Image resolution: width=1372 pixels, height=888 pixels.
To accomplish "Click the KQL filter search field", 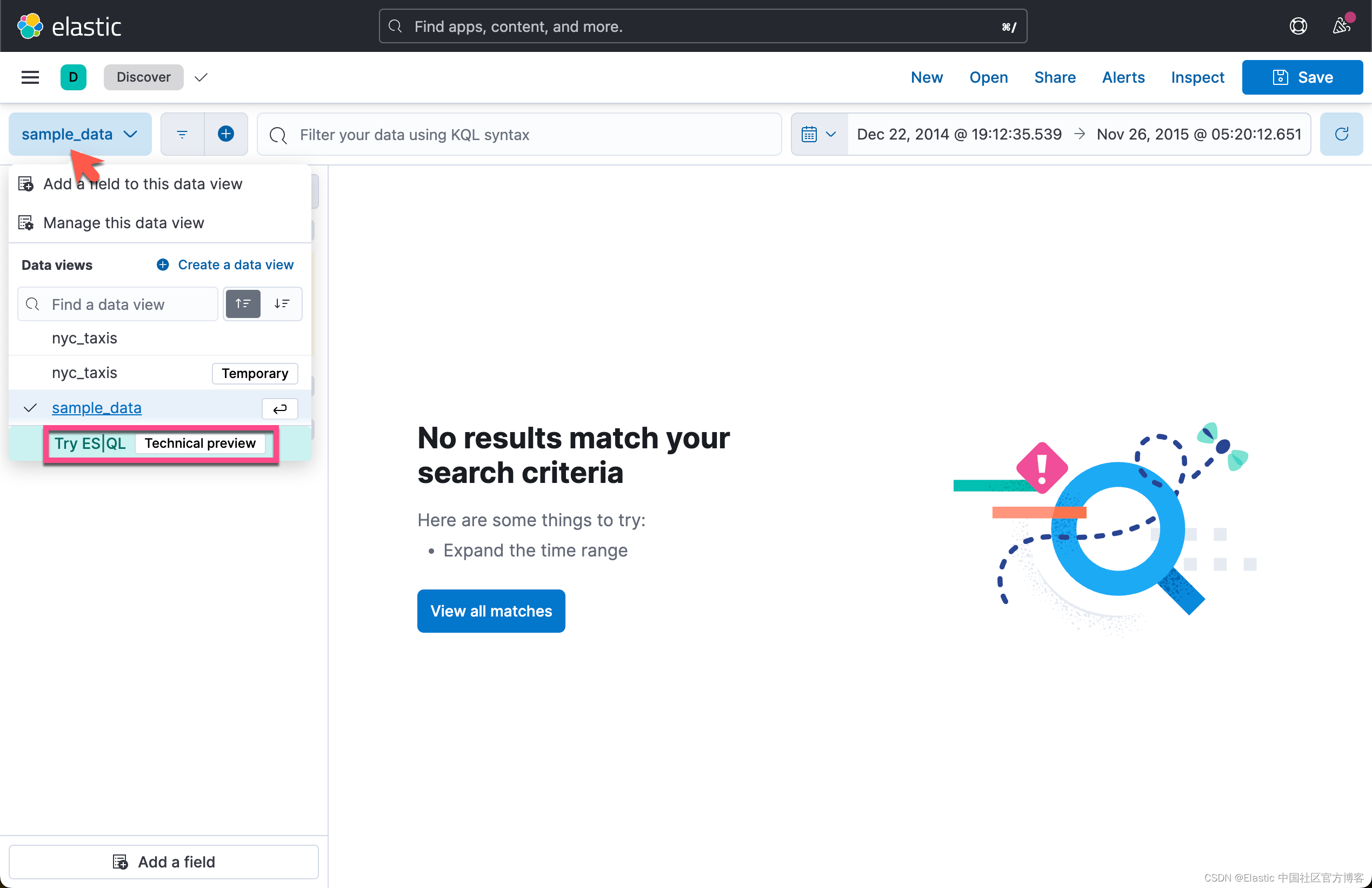I will point(518,134).
